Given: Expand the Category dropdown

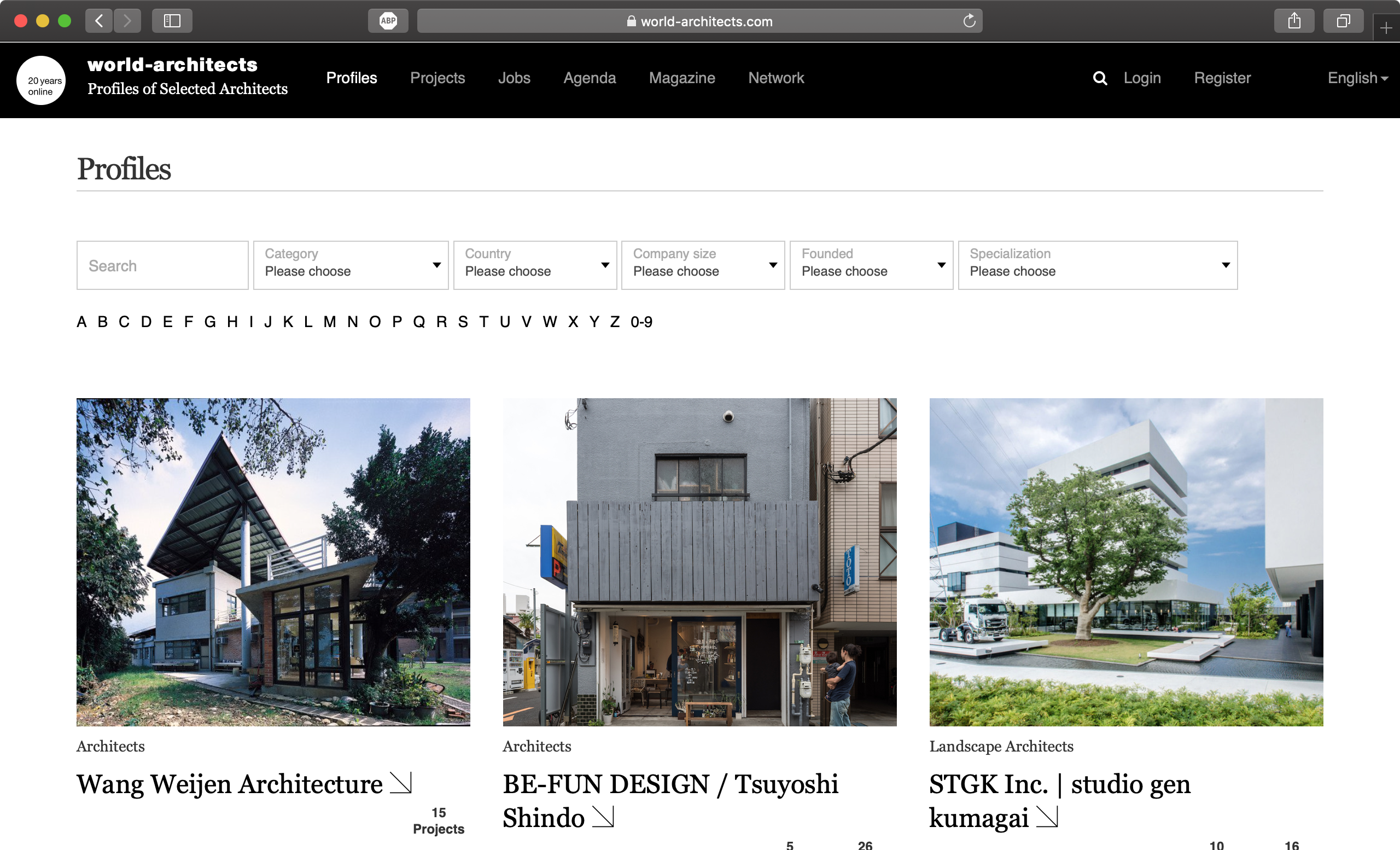Looking at the screenshot, I should 349,265.
